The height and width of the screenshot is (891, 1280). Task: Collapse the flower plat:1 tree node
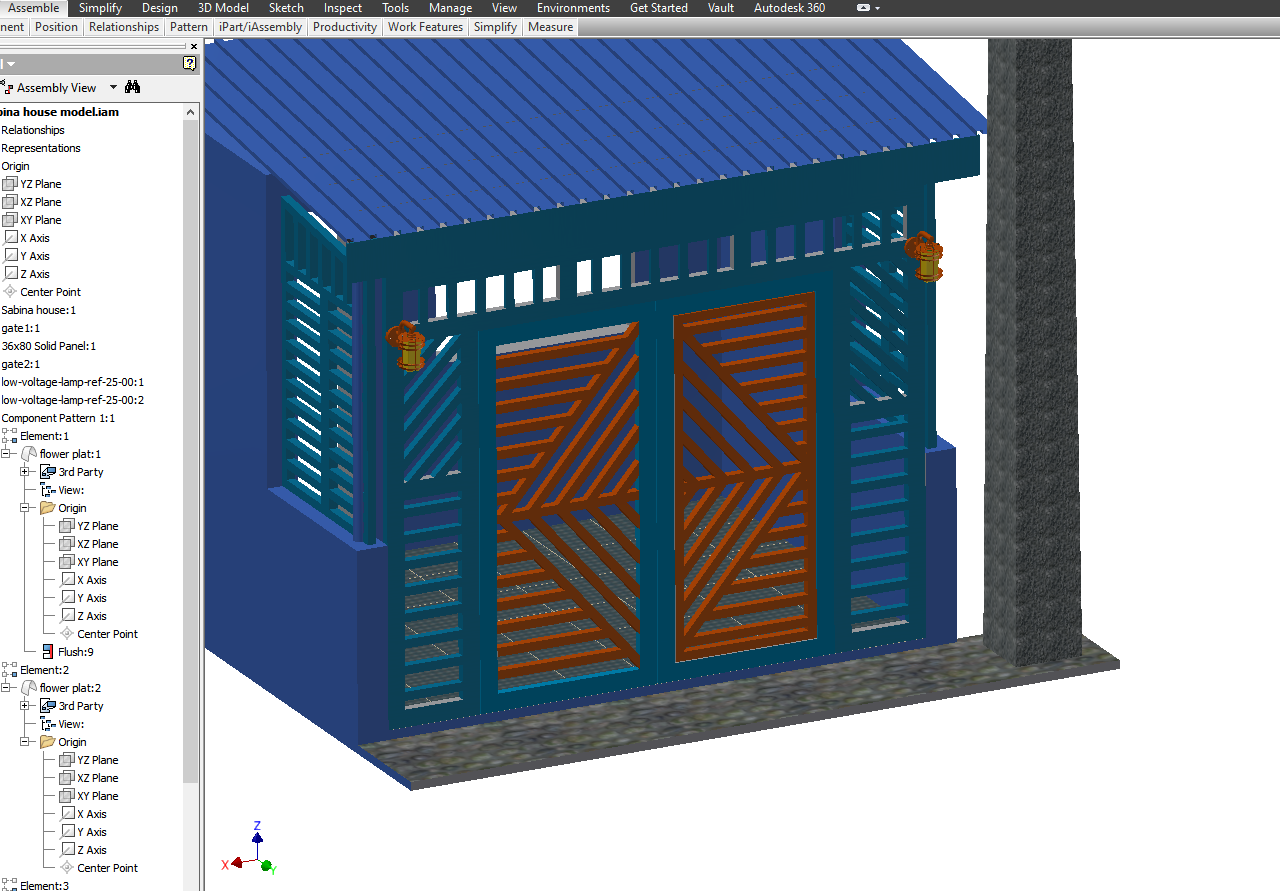pos(7,454)
